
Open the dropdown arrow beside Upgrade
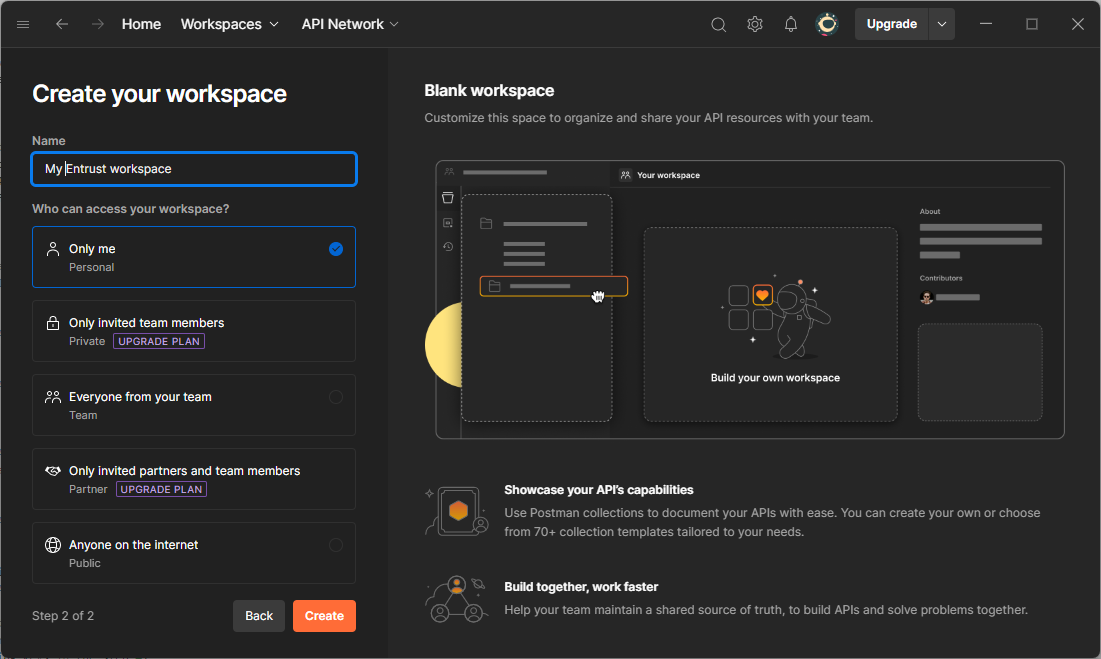coord(941,24)
